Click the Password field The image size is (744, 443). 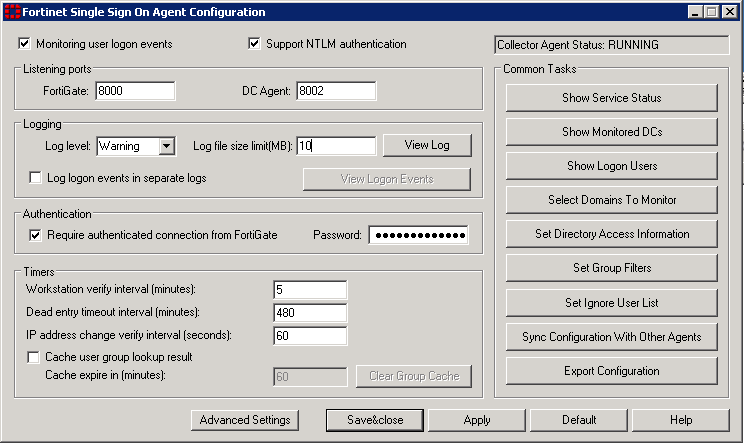pyautogui.click(x=418, y=235)
